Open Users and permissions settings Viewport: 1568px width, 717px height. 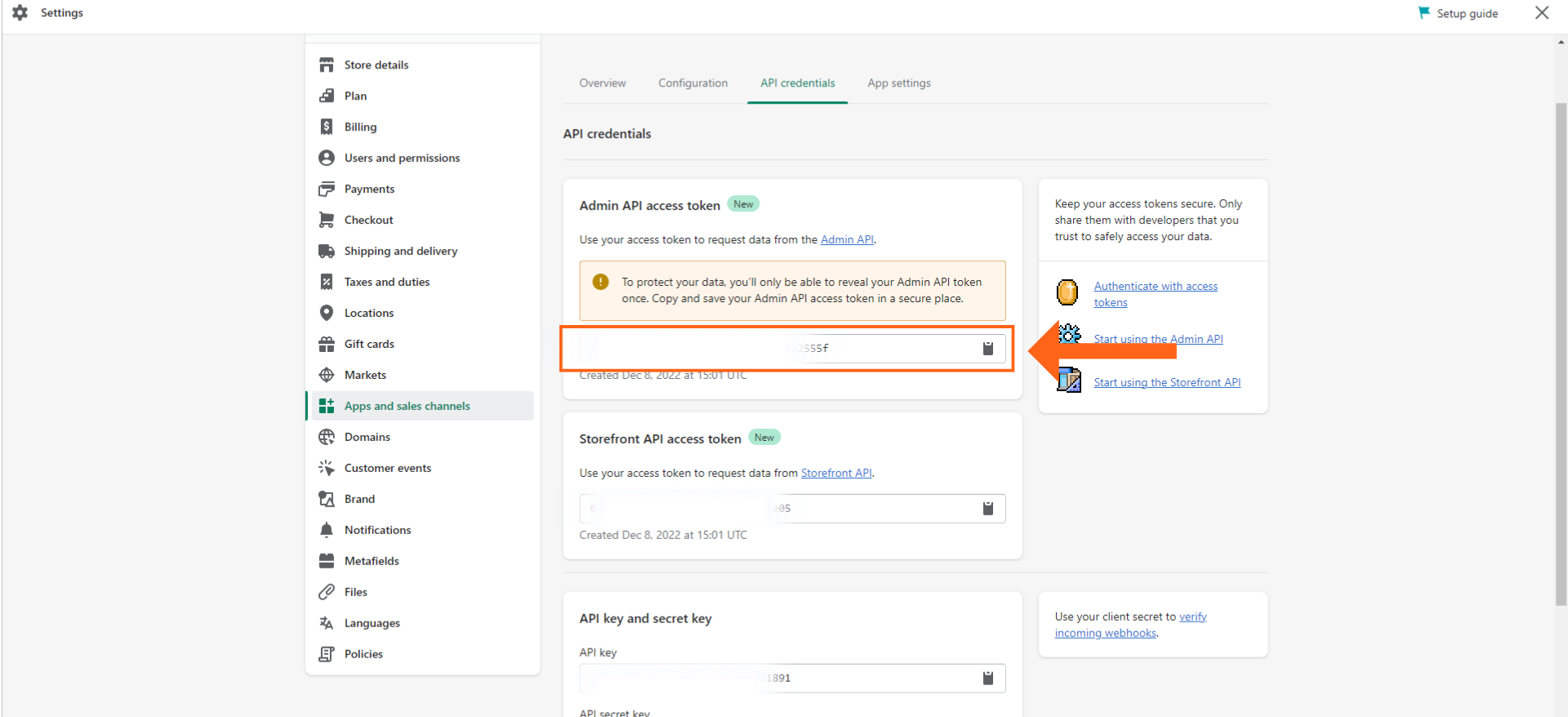click(x=402, y=158)
